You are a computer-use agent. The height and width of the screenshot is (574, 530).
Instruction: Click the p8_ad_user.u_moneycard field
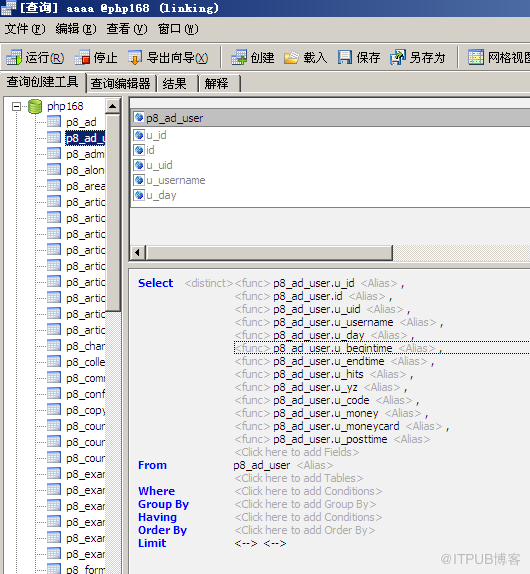(x=336, y=426)
